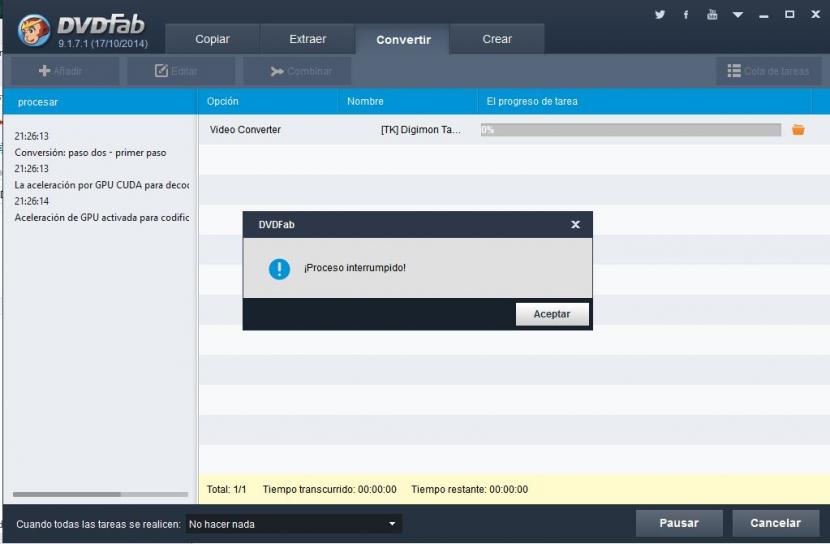The image size is (830, 544).
Task: Open the DVDFab Facebook icon
Action: [x=686, y=15]
